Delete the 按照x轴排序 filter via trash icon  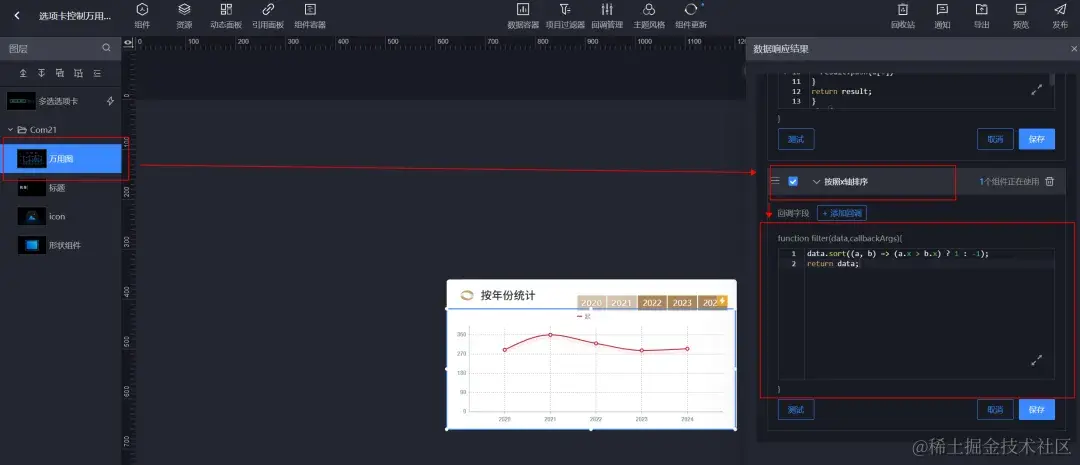tap(1050, 182)
